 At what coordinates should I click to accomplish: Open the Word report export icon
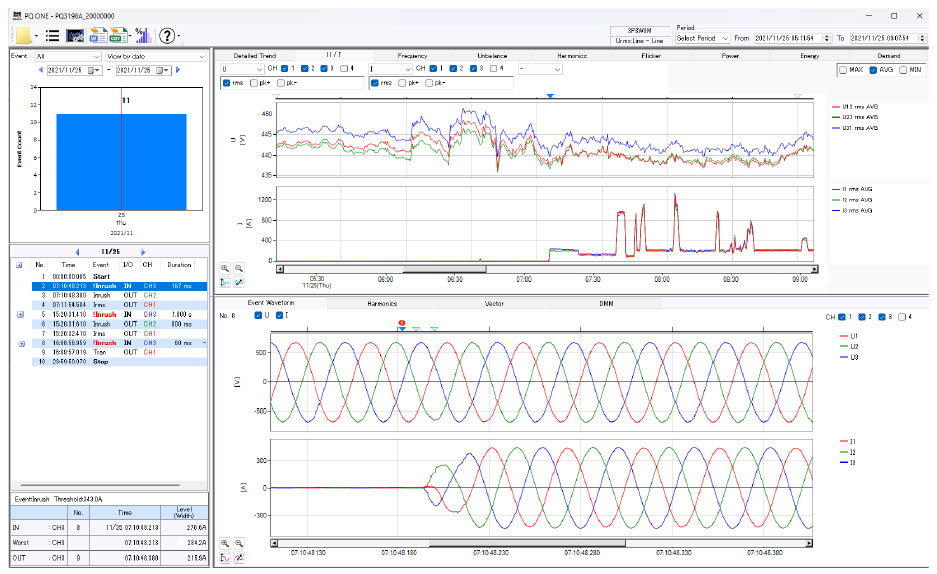[98, 35]
